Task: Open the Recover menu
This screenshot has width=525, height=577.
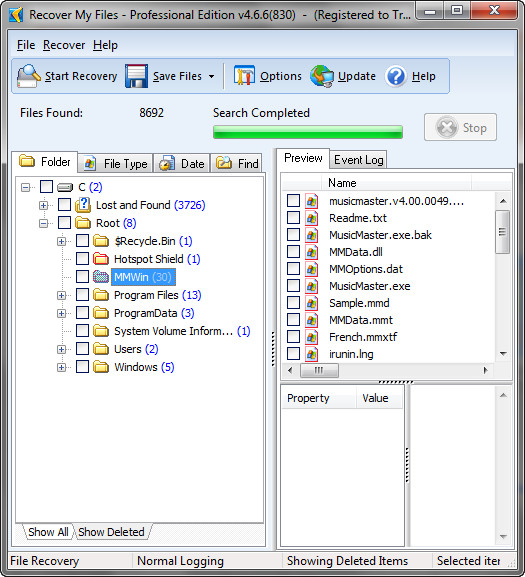Action: pos(64,45)
